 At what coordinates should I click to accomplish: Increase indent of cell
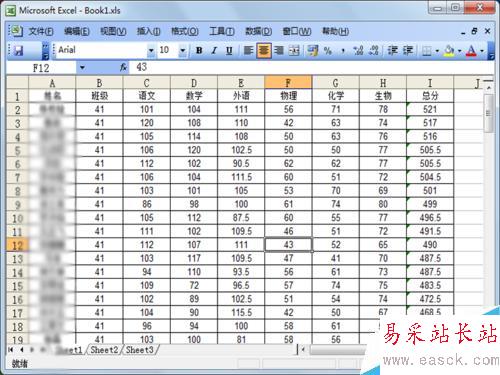point(408,51)
